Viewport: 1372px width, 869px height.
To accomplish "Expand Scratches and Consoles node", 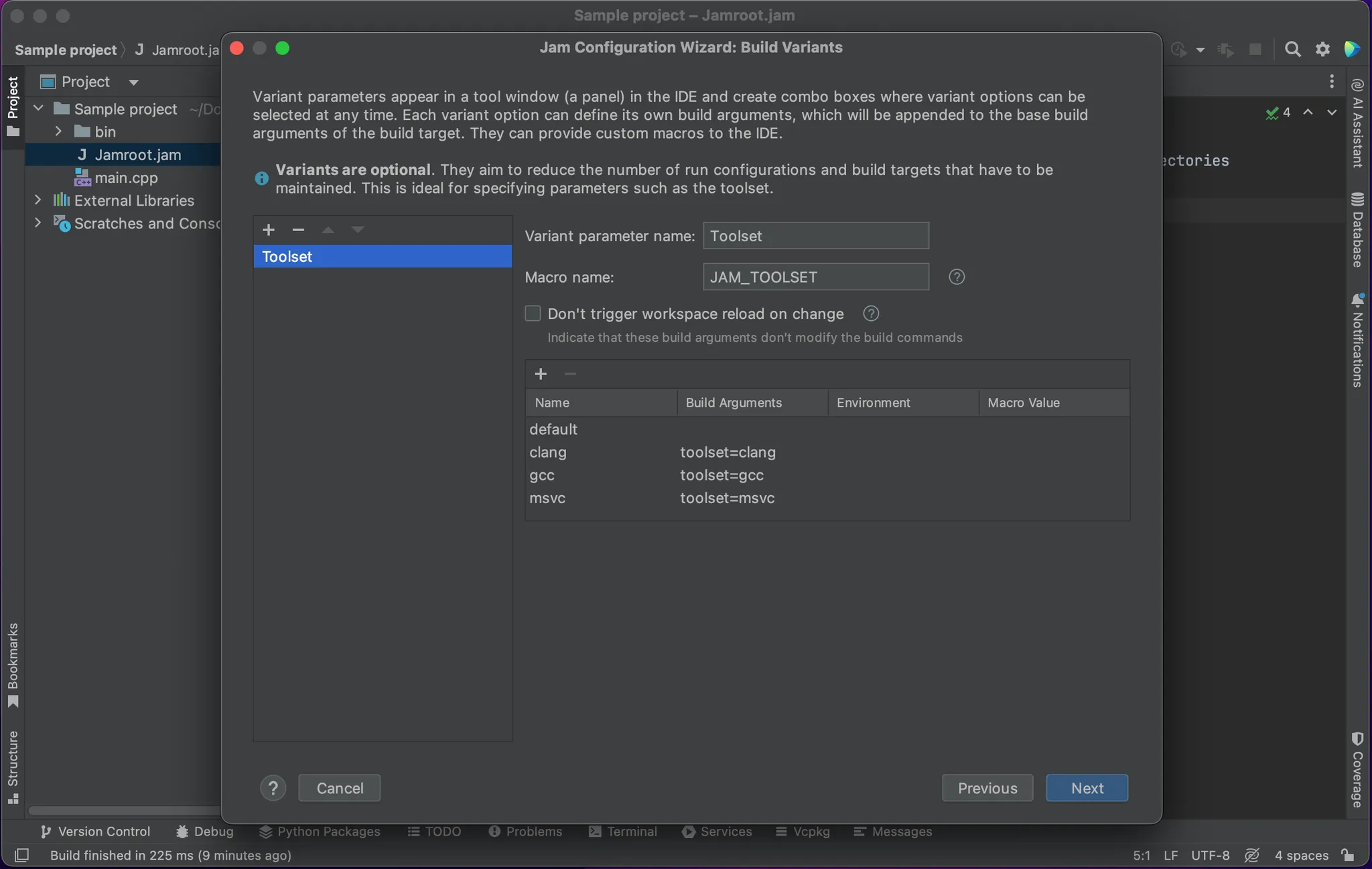I will [x=38, y=222].
